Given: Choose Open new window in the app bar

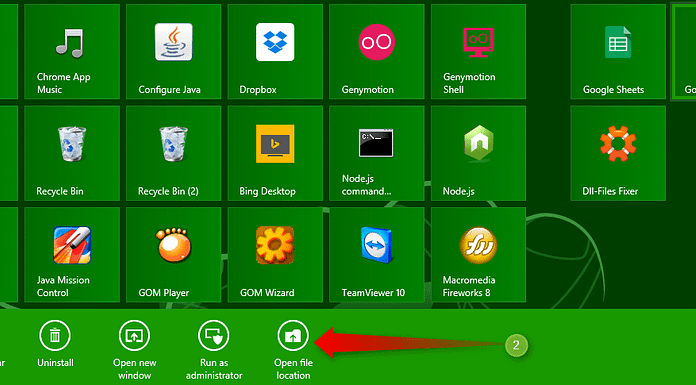Looking at the screenshot, I should click(x=134, y=350).
